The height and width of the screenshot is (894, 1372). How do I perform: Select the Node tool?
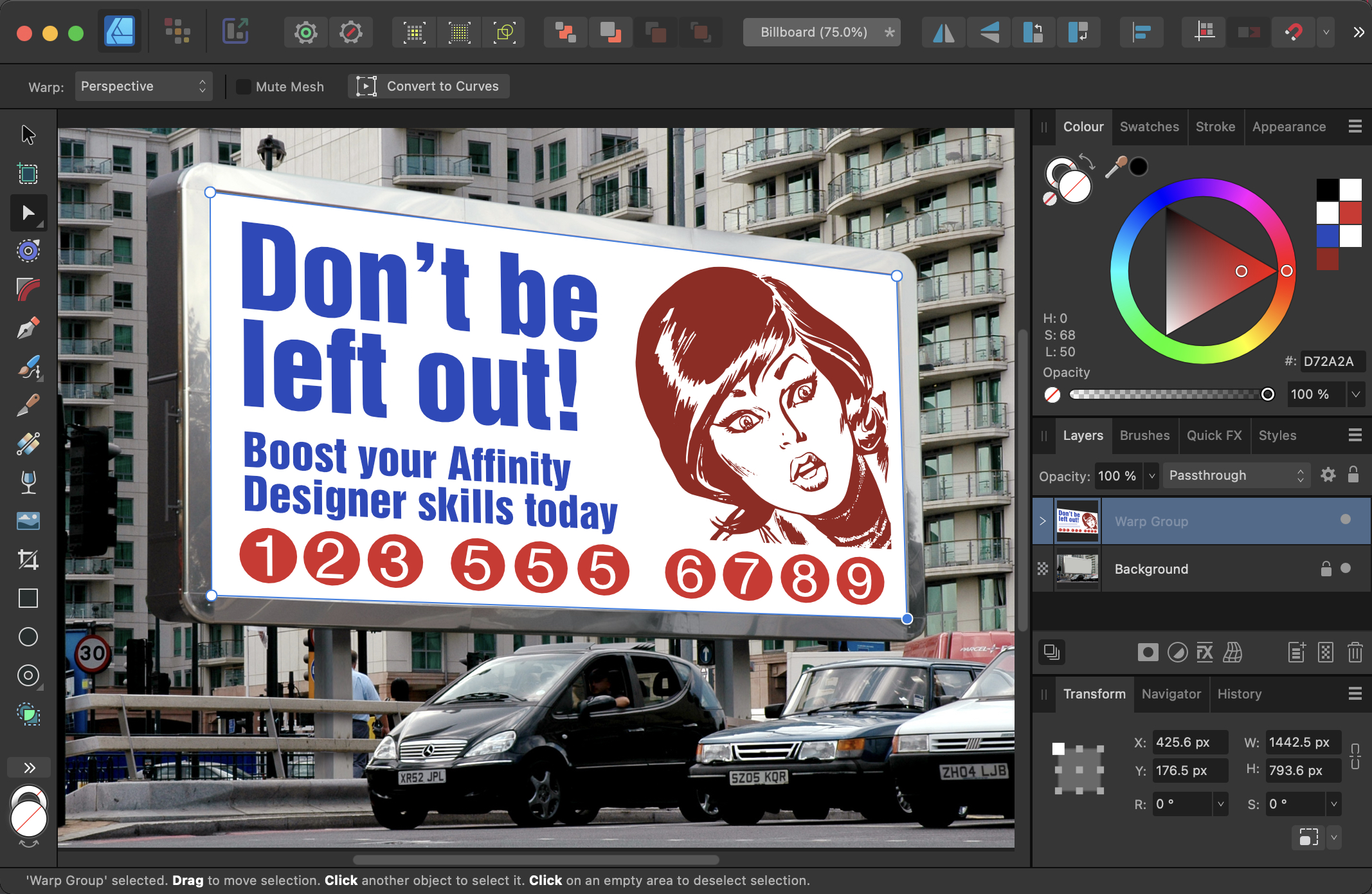(28, 213)
